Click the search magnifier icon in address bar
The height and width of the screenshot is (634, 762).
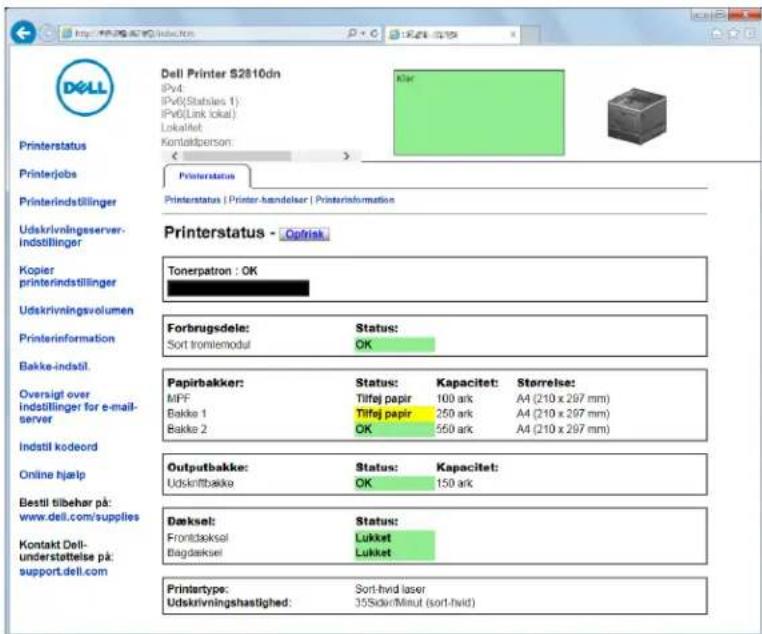(352, 33)
